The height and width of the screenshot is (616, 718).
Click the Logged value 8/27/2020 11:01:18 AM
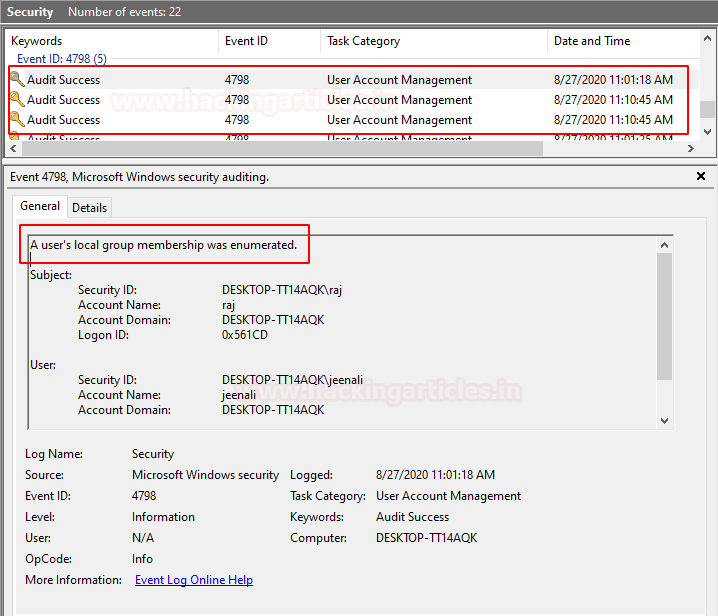[435, 475]
